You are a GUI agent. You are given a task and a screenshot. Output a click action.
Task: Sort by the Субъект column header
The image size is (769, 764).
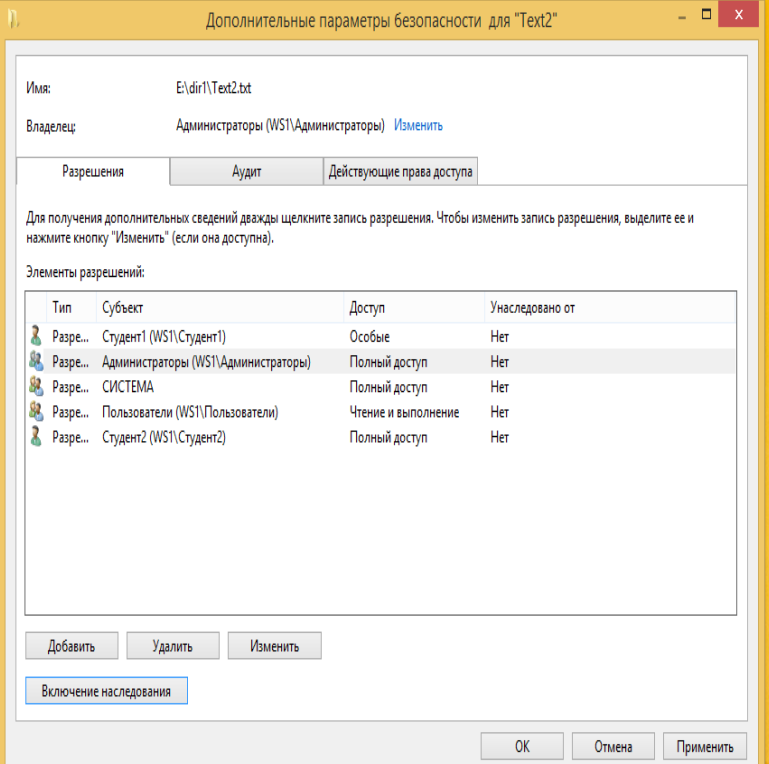pyautogui.click(x=220, y=308)
